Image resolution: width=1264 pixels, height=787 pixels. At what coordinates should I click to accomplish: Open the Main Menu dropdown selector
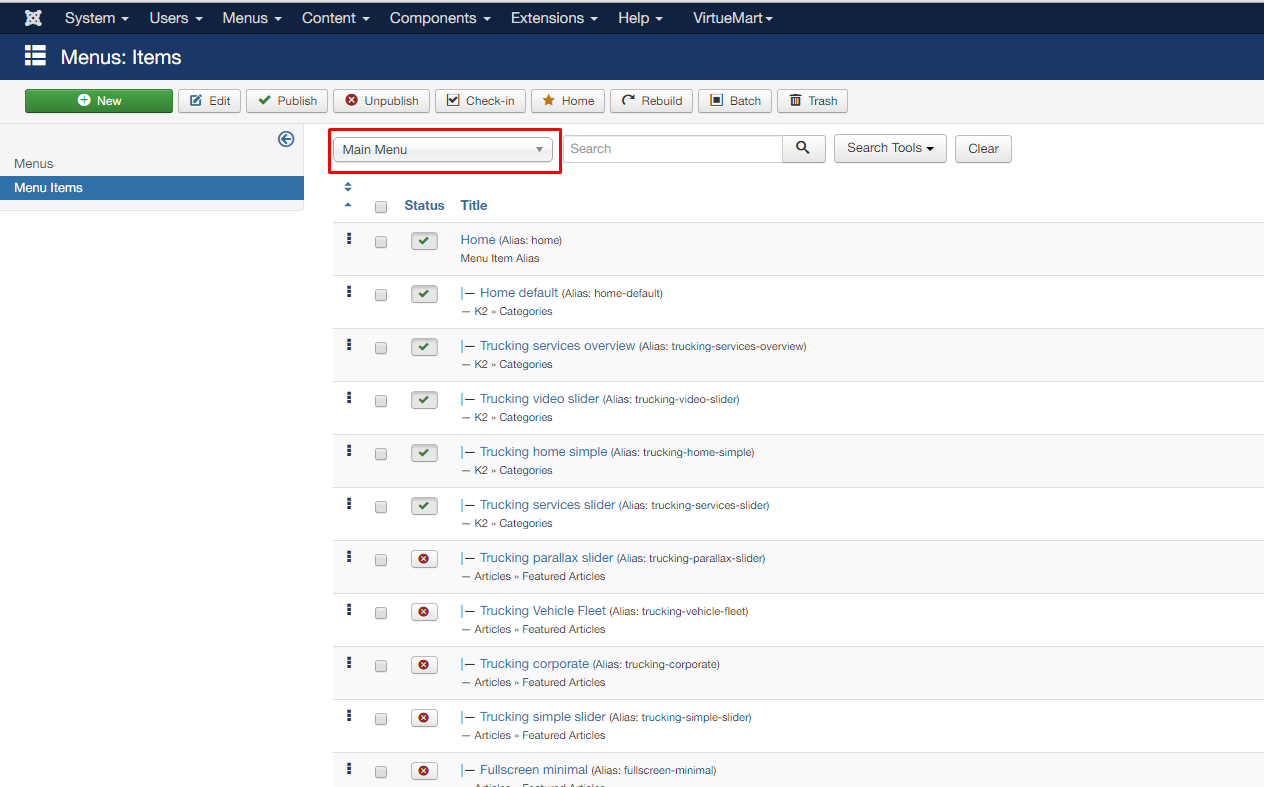click(x=443, y=150)
